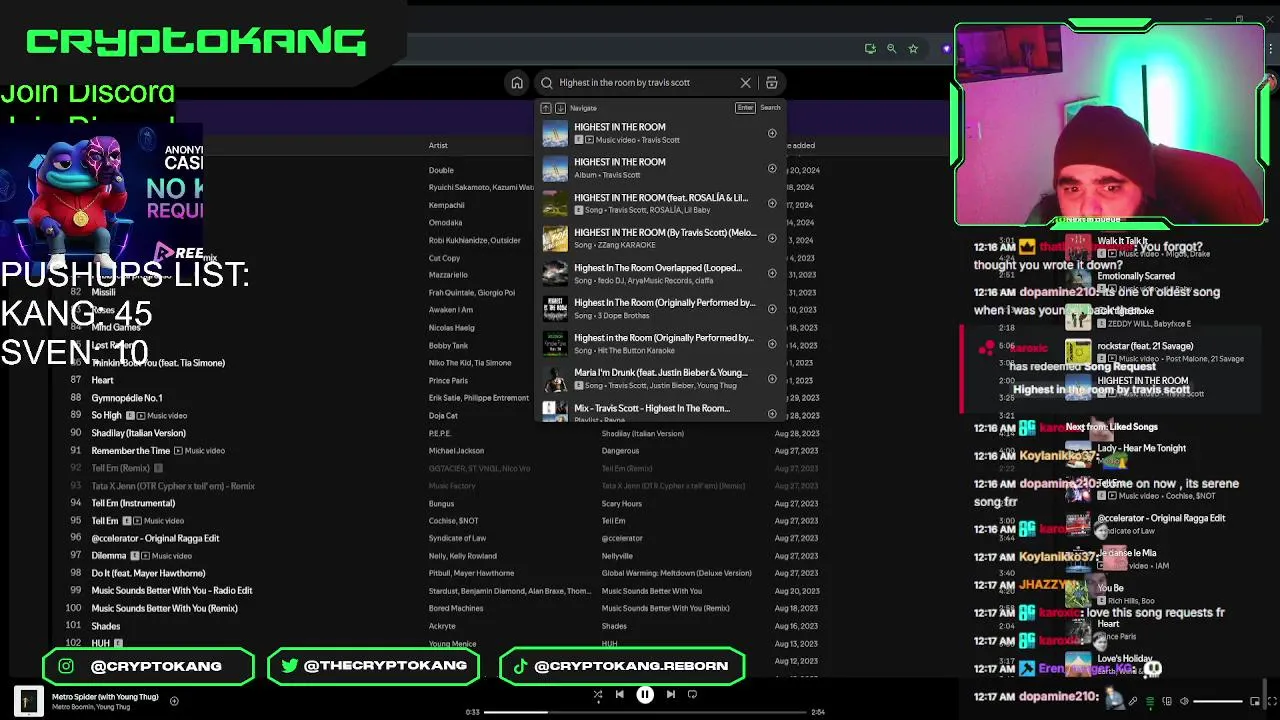Click the navigate up arrow key hint
This screenshot has width=1280, height=720.
coord(546,108)
